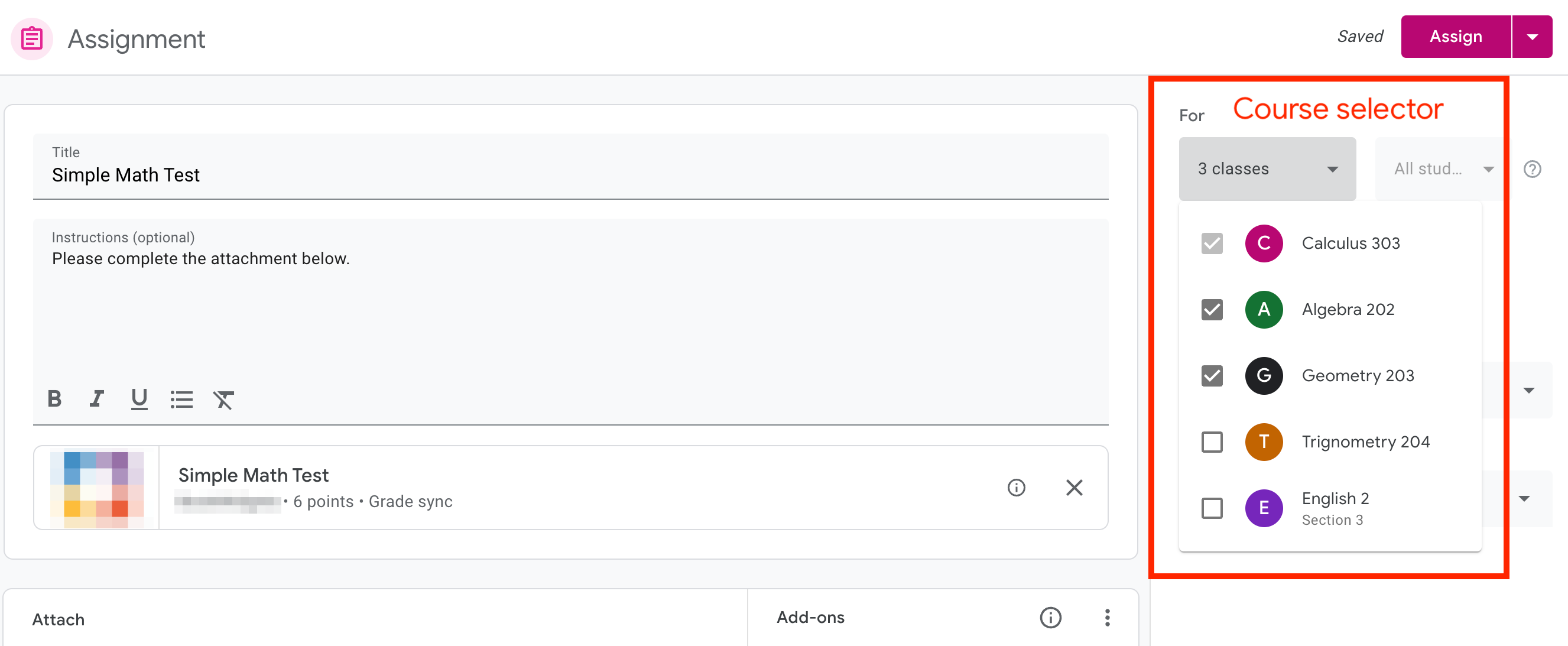Show info for Simple Math Test attachment
1568x646 pixels.
1016,488
